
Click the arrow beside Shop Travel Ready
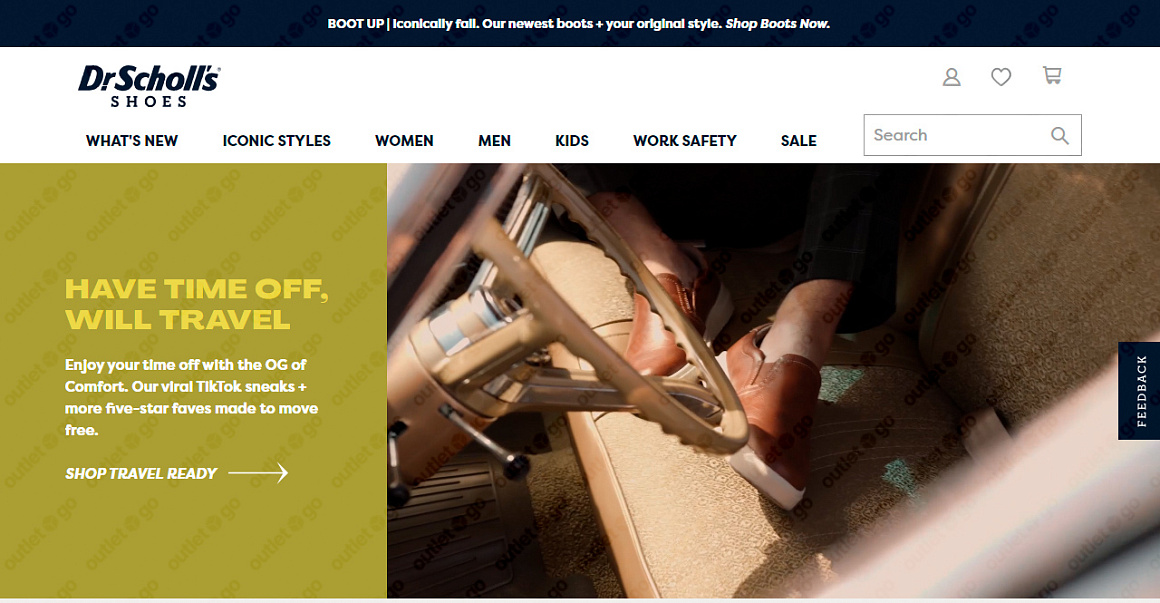click(258, 473)
